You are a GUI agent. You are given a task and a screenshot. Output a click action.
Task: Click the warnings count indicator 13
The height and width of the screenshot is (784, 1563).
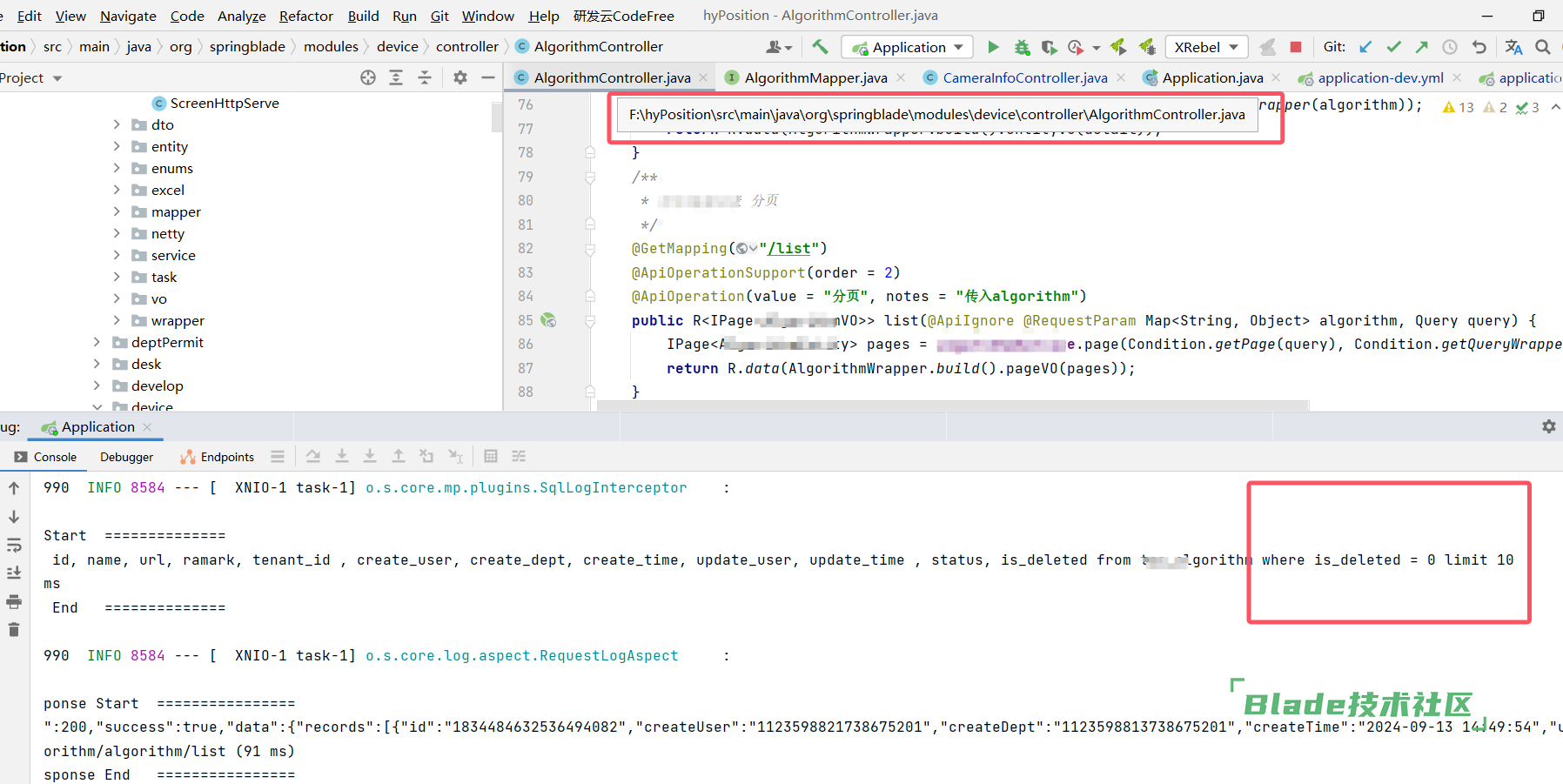(1458, 107)
